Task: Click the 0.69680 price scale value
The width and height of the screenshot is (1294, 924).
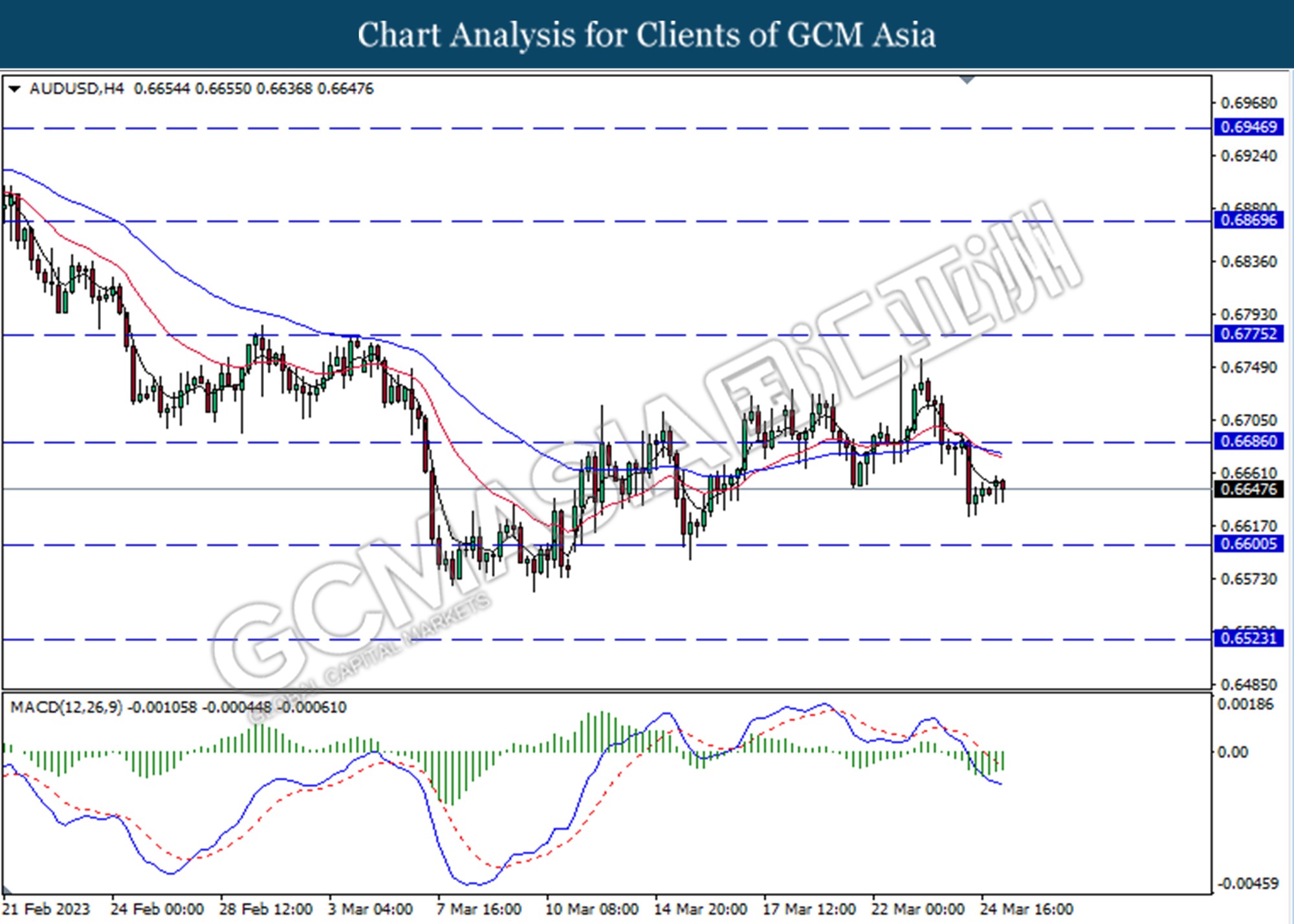Action: (x=1249, y=104)
